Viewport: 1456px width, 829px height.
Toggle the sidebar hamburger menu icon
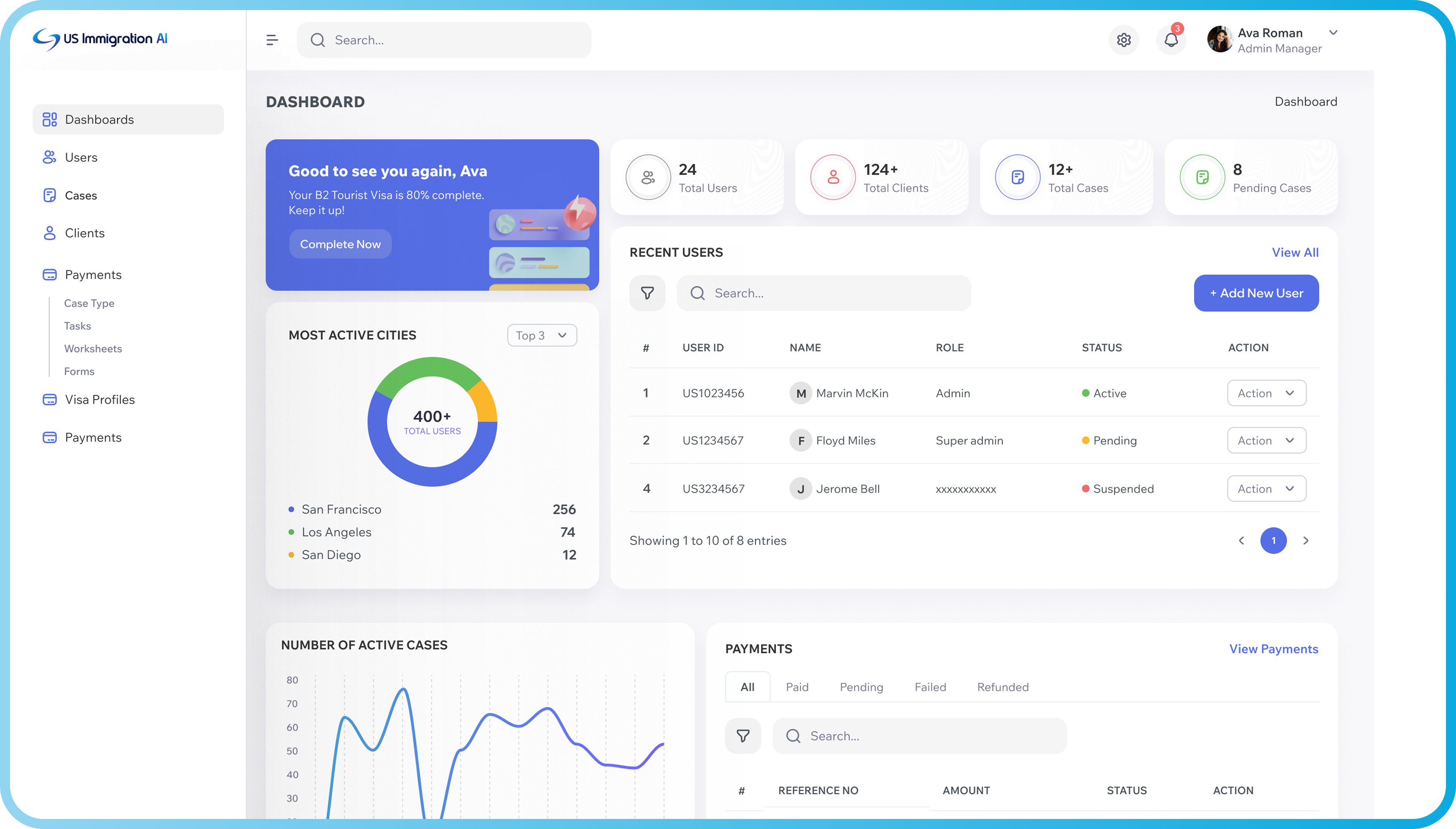click(x=272, y=40)
